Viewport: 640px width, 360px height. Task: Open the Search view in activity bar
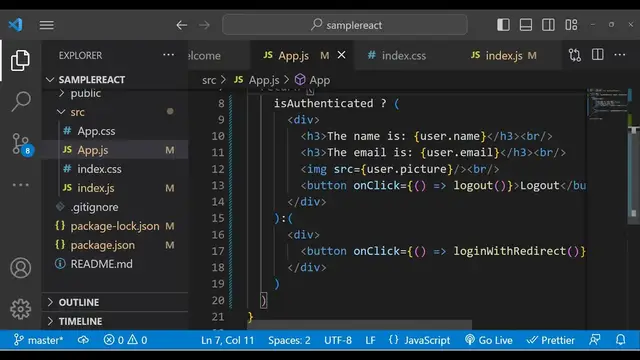click(x=20, y=101)
